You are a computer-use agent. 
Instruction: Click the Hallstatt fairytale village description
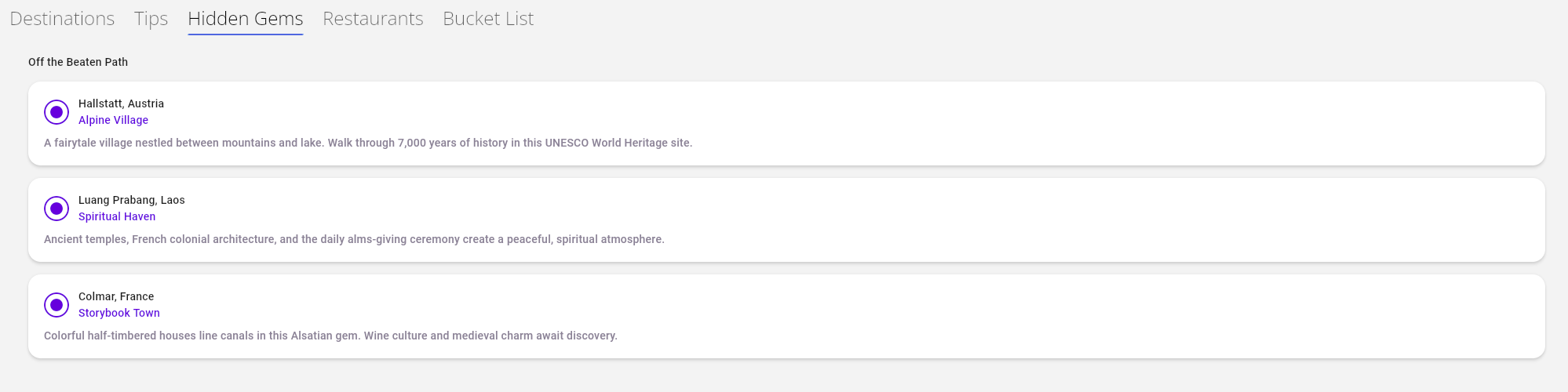click(368, 143)
